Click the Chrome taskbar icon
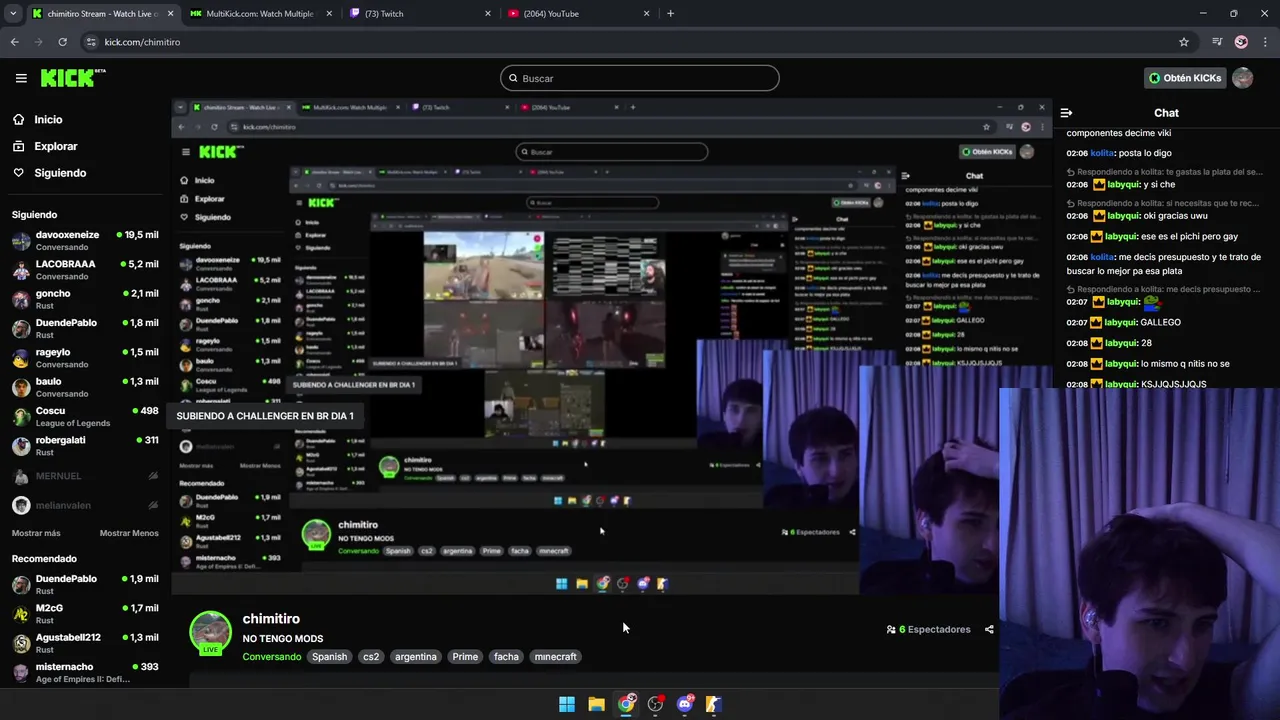1280x720 pixels. (x=626, y=704)
